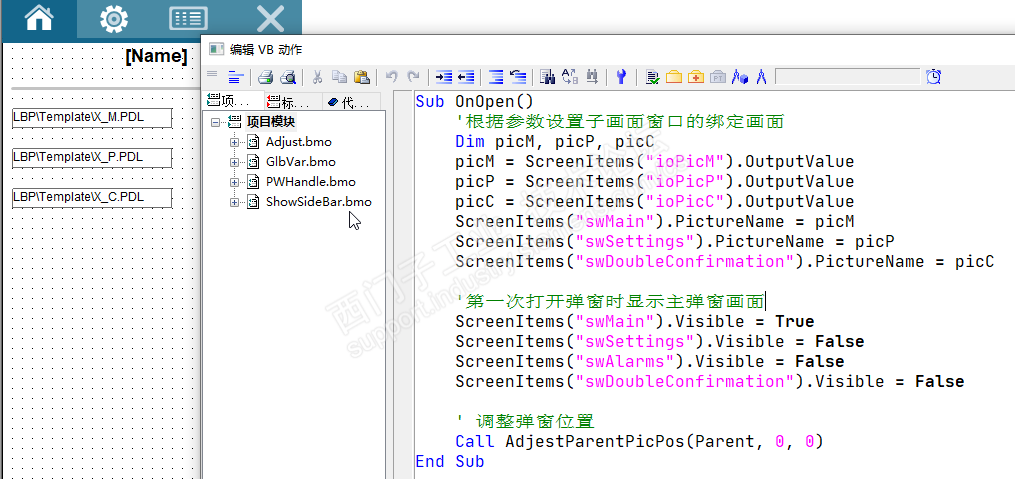Undo the last edit

(391, 76)
